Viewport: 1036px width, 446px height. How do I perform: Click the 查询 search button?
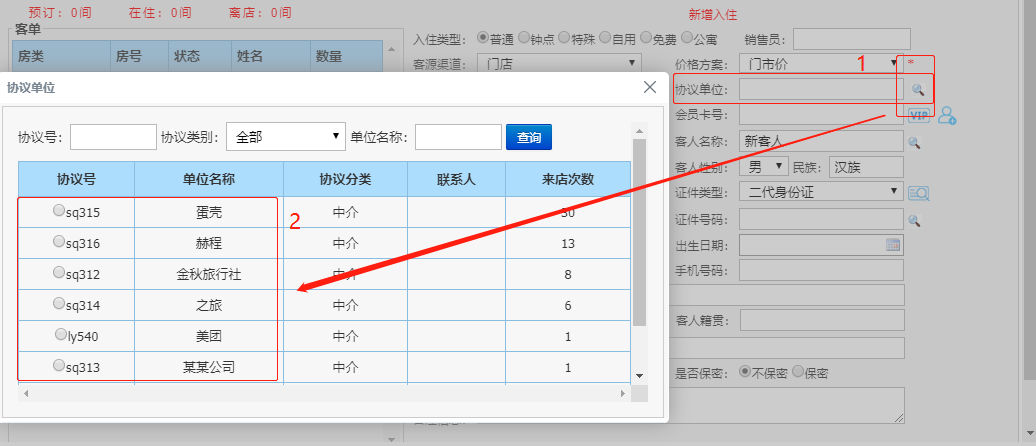click(529, 137)
